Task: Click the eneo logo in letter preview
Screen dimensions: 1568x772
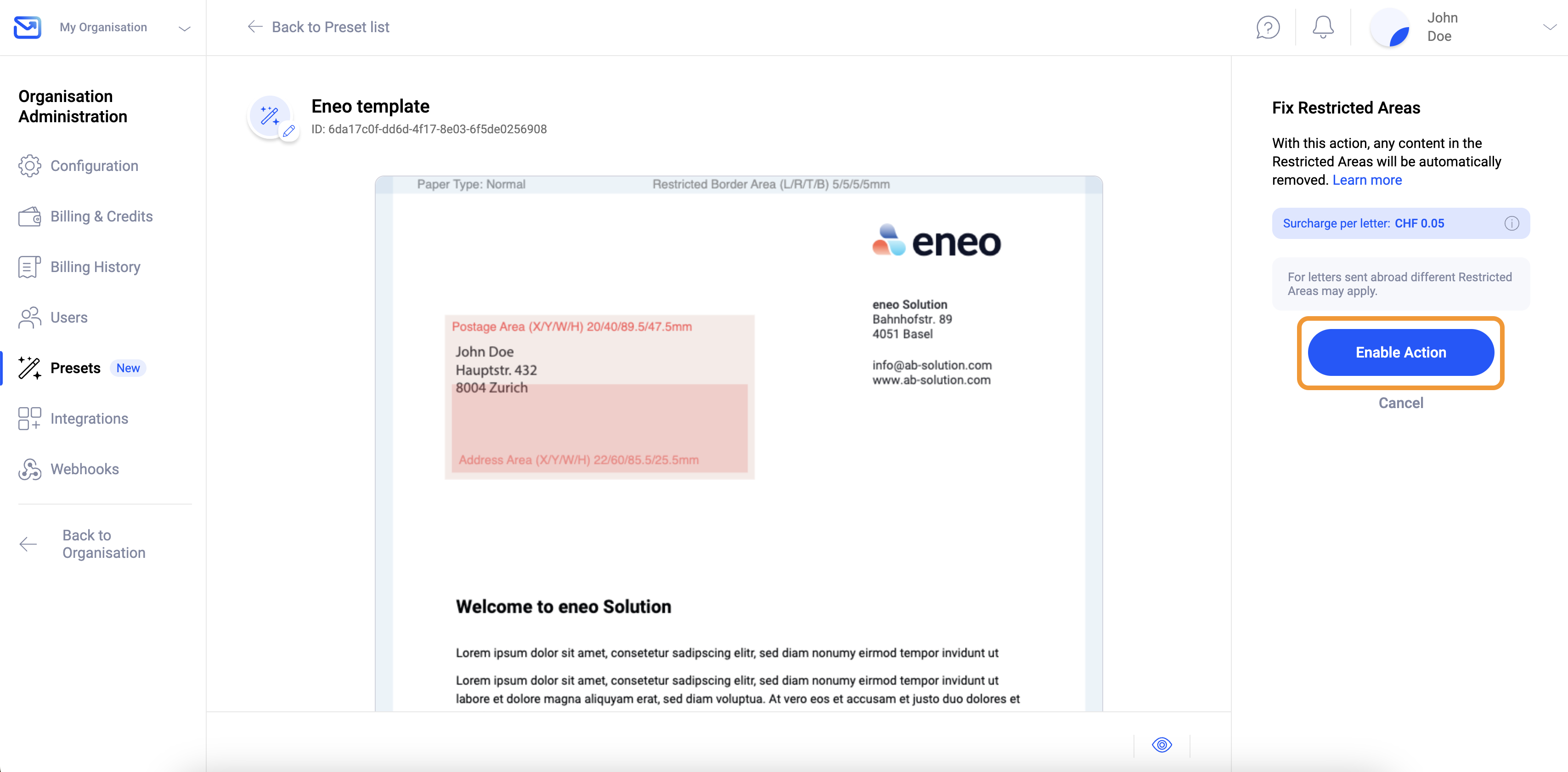Action: pos(936,241)
